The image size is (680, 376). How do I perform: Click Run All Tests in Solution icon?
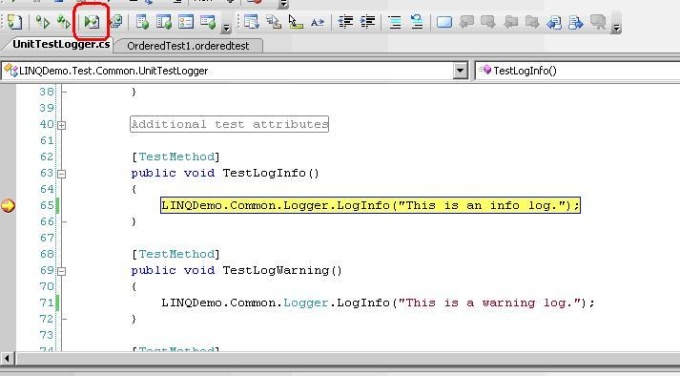click(64, 22)
